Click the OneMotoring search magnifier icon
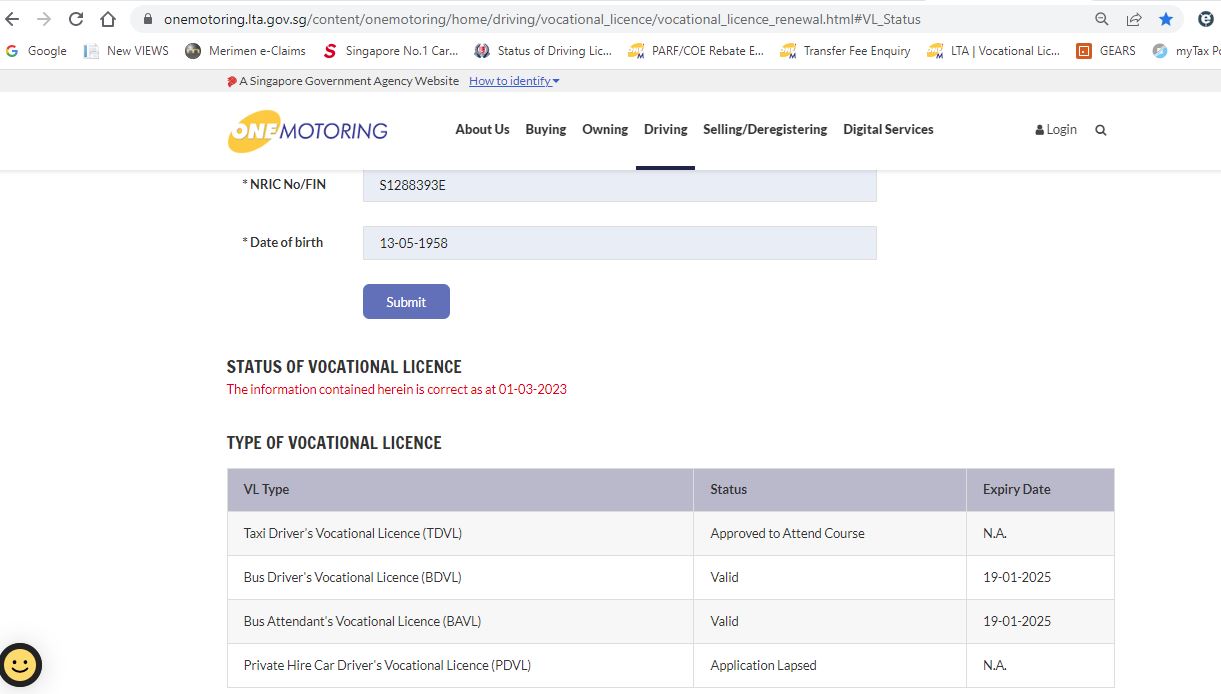This screenshot has width=1221, height=694. point(1101,130)
